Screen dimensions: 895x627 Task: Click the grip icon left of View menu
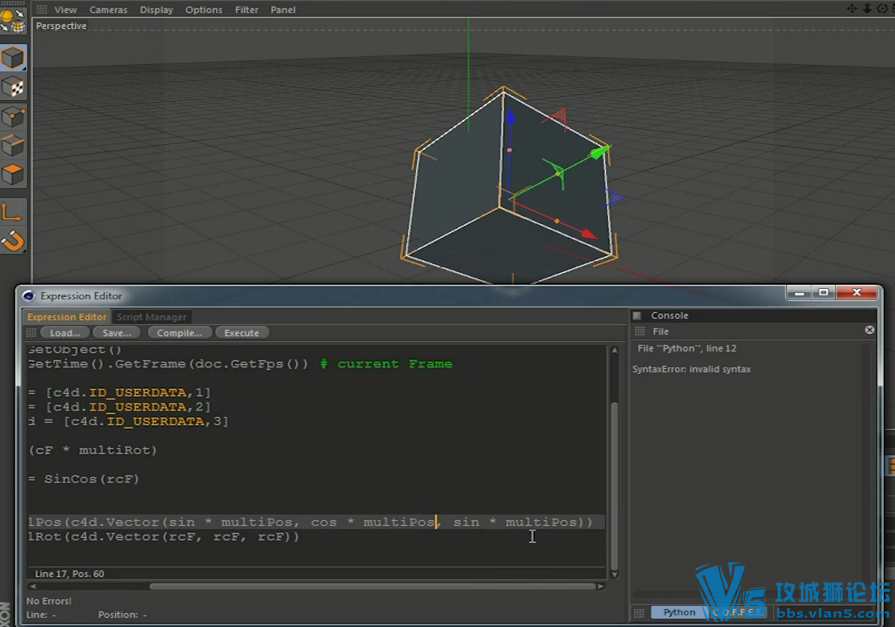click(42, 9)
